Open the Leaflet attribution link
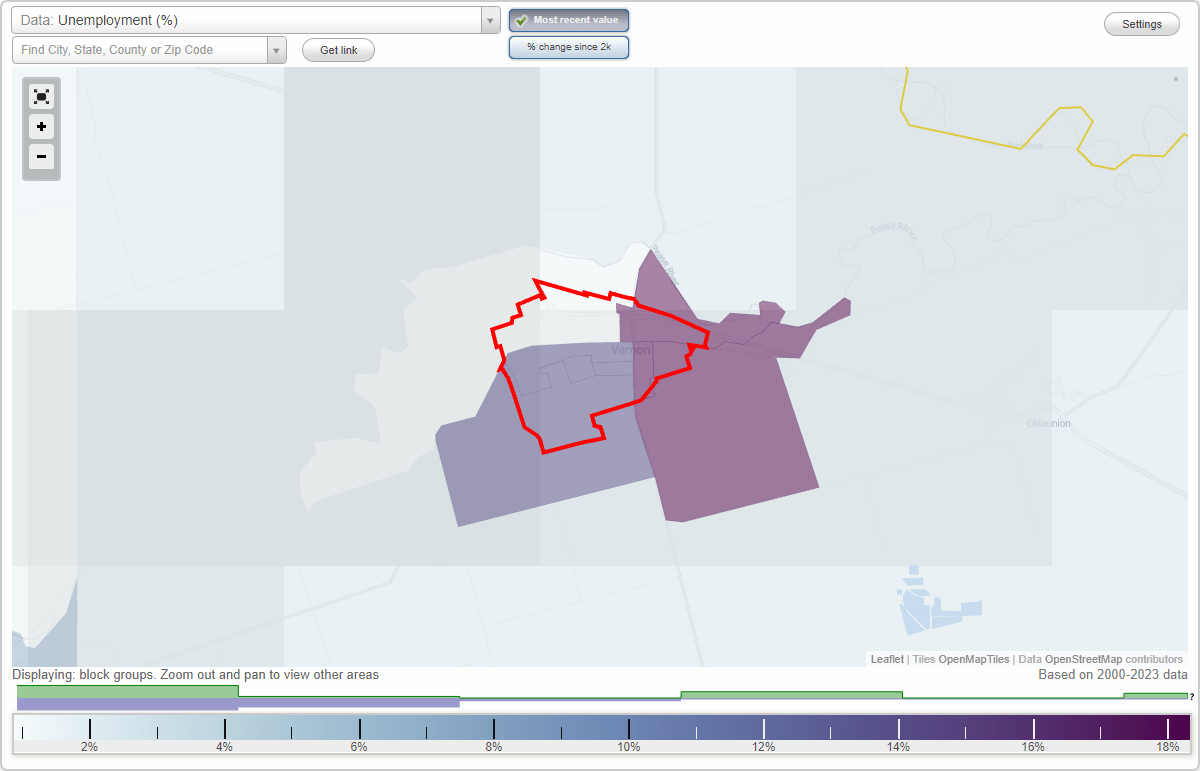 (886, 659)
